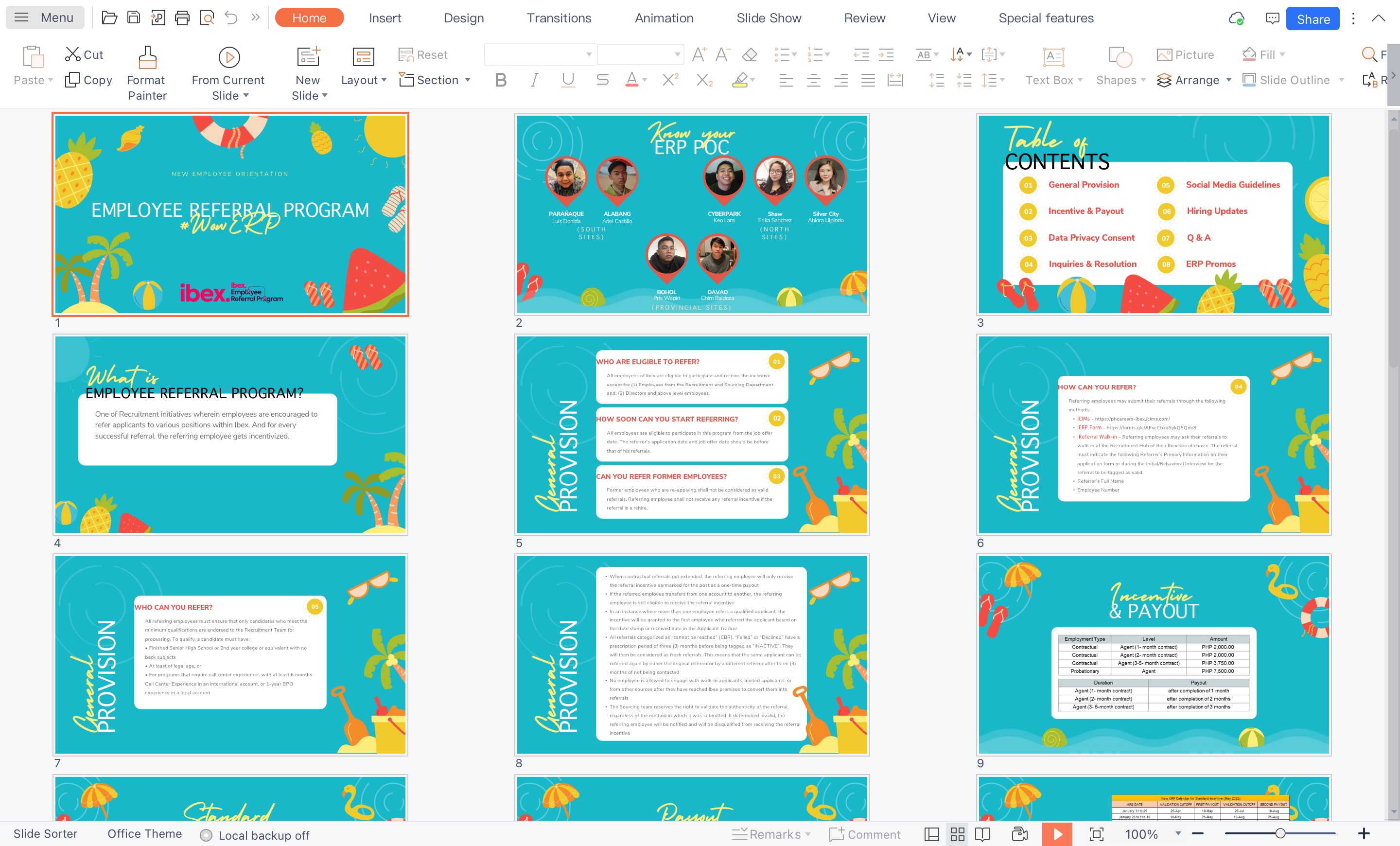Switch to the Design tab
This screenshot has width=1400, height=846.
tap(464, 18)
